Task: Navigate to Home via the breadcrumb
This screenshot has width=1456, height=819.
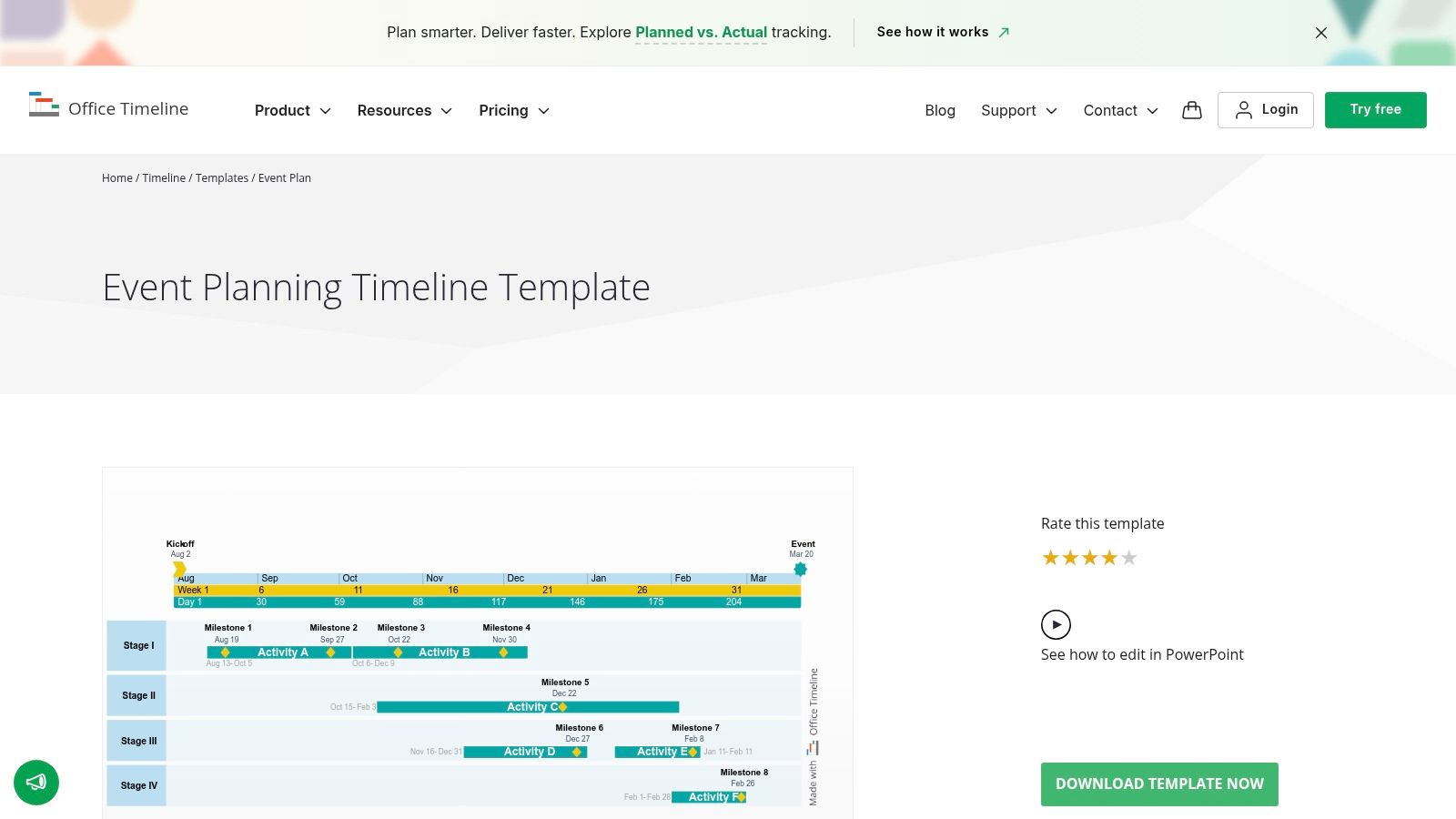Action: (116, 177)
